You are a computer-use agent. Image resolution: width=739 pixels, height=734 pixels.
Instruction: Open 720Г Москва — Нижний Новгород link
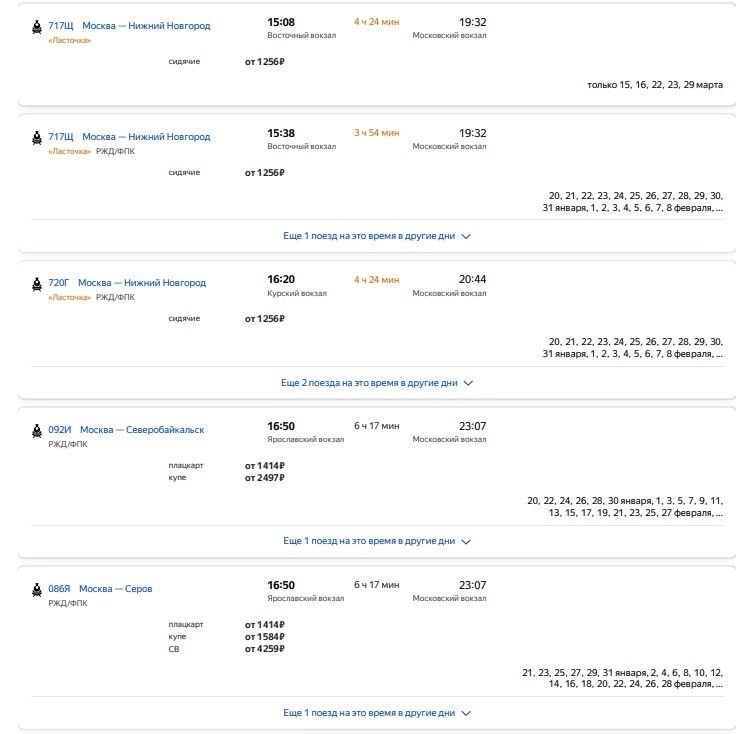pos(141,283)
